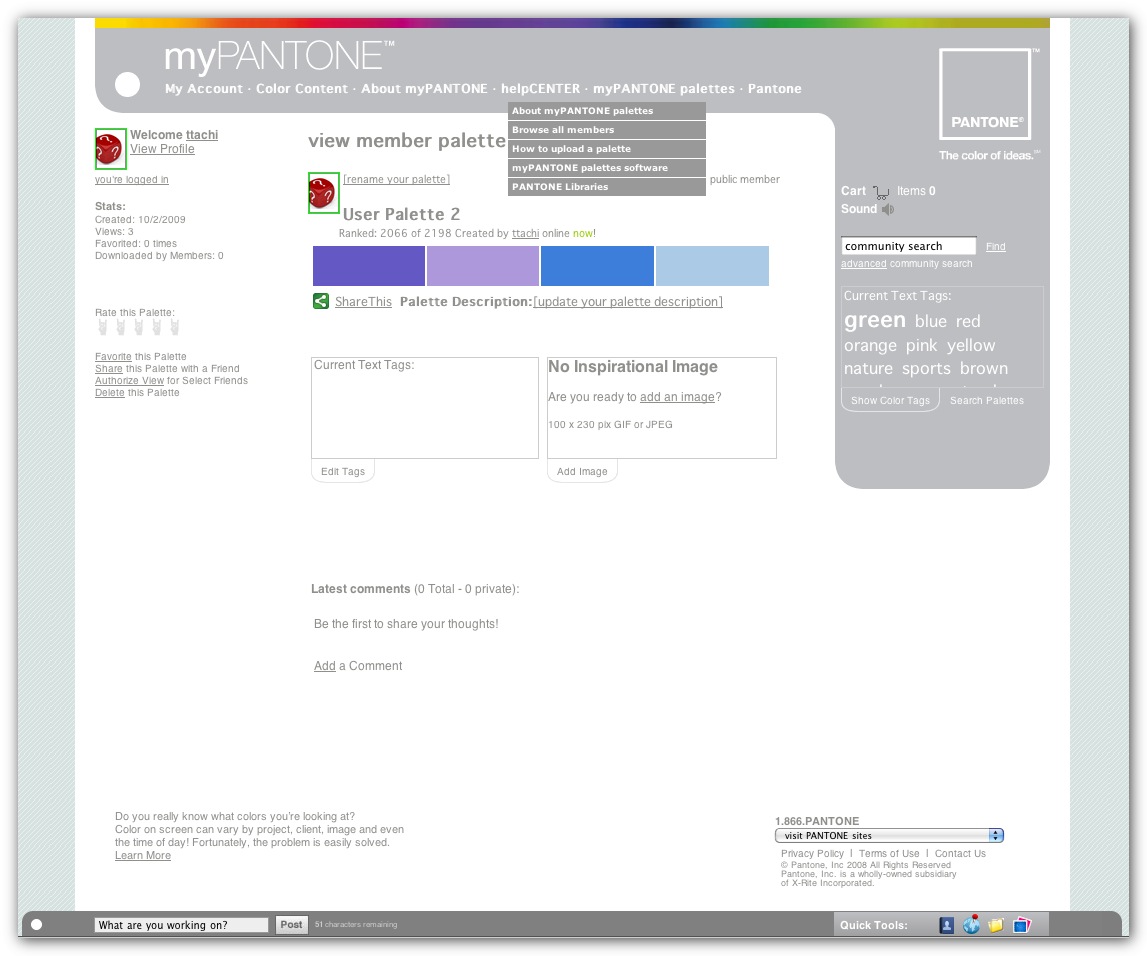Rate the palette with the third hand icon
The height and width of the screenshot is (956, 1147).
(x=138, y=326)
